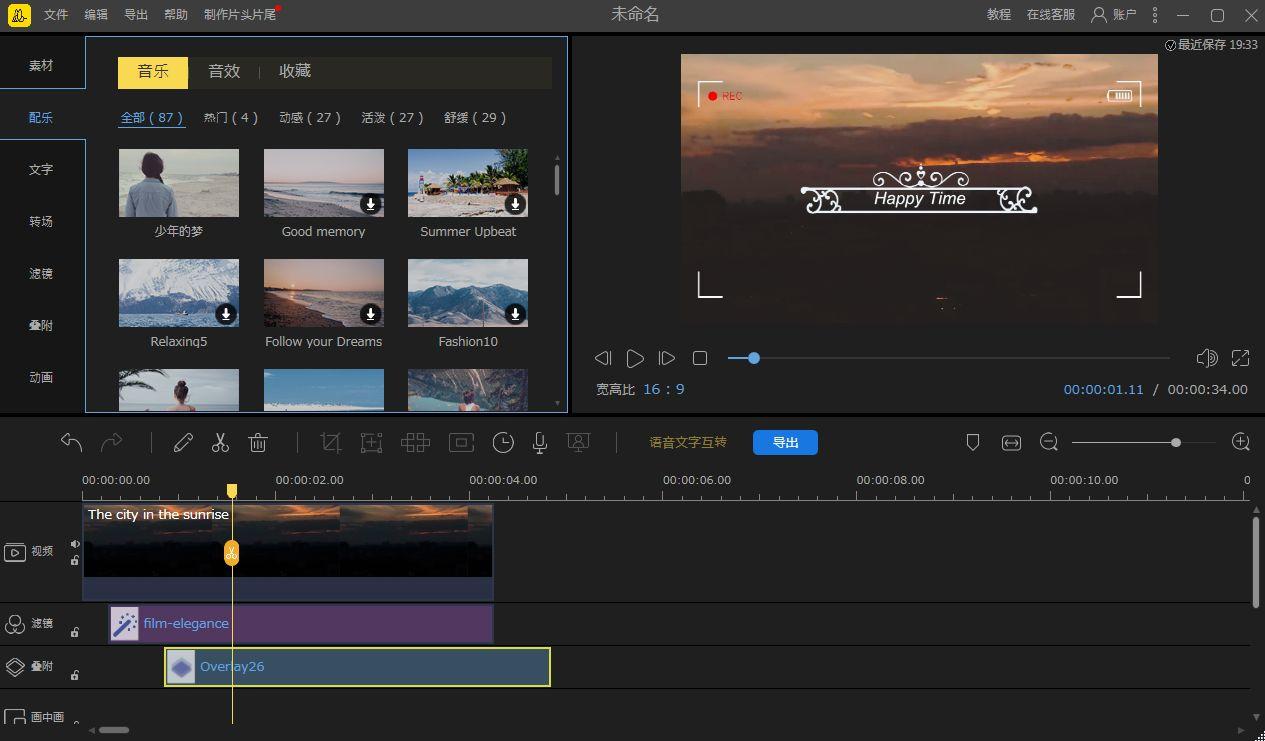Open the mosaic tool
Screen dimensions: 1265x741
[x=415, y=442]
